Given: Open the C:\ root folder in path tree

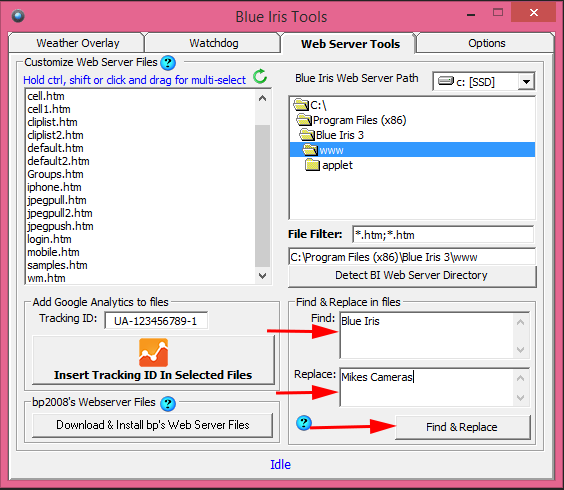Looking at the screenshot, I should pos(310,105).
